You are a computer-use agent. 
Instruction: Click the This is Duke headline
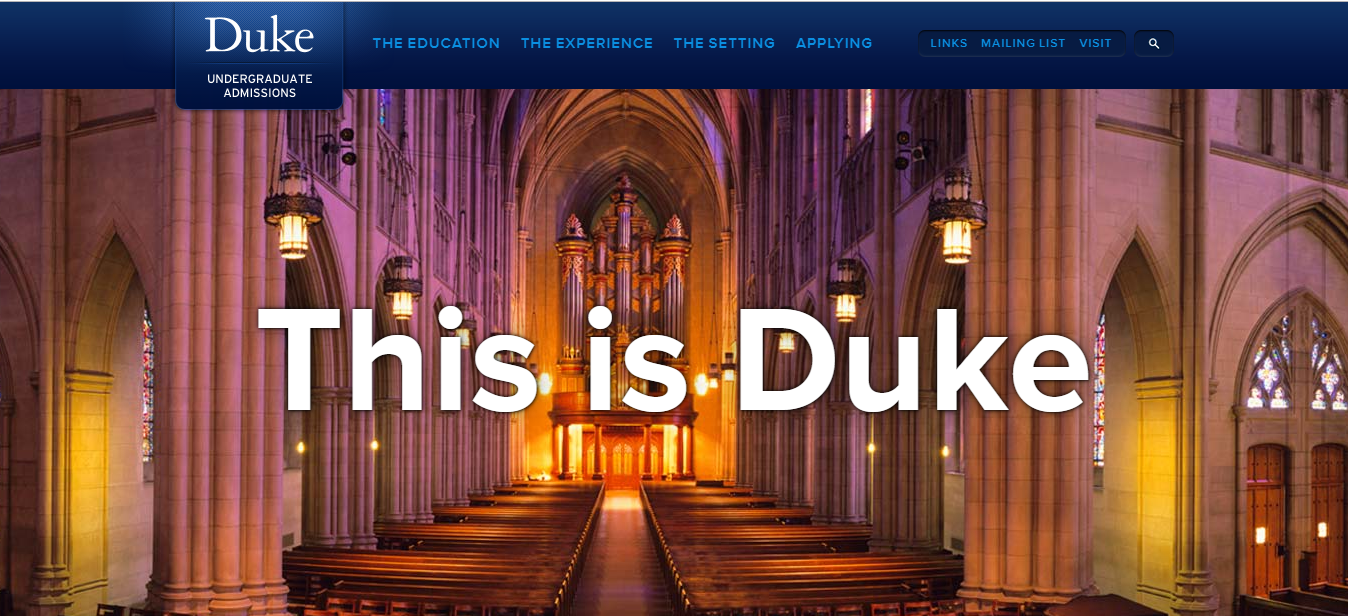point(673,361)
